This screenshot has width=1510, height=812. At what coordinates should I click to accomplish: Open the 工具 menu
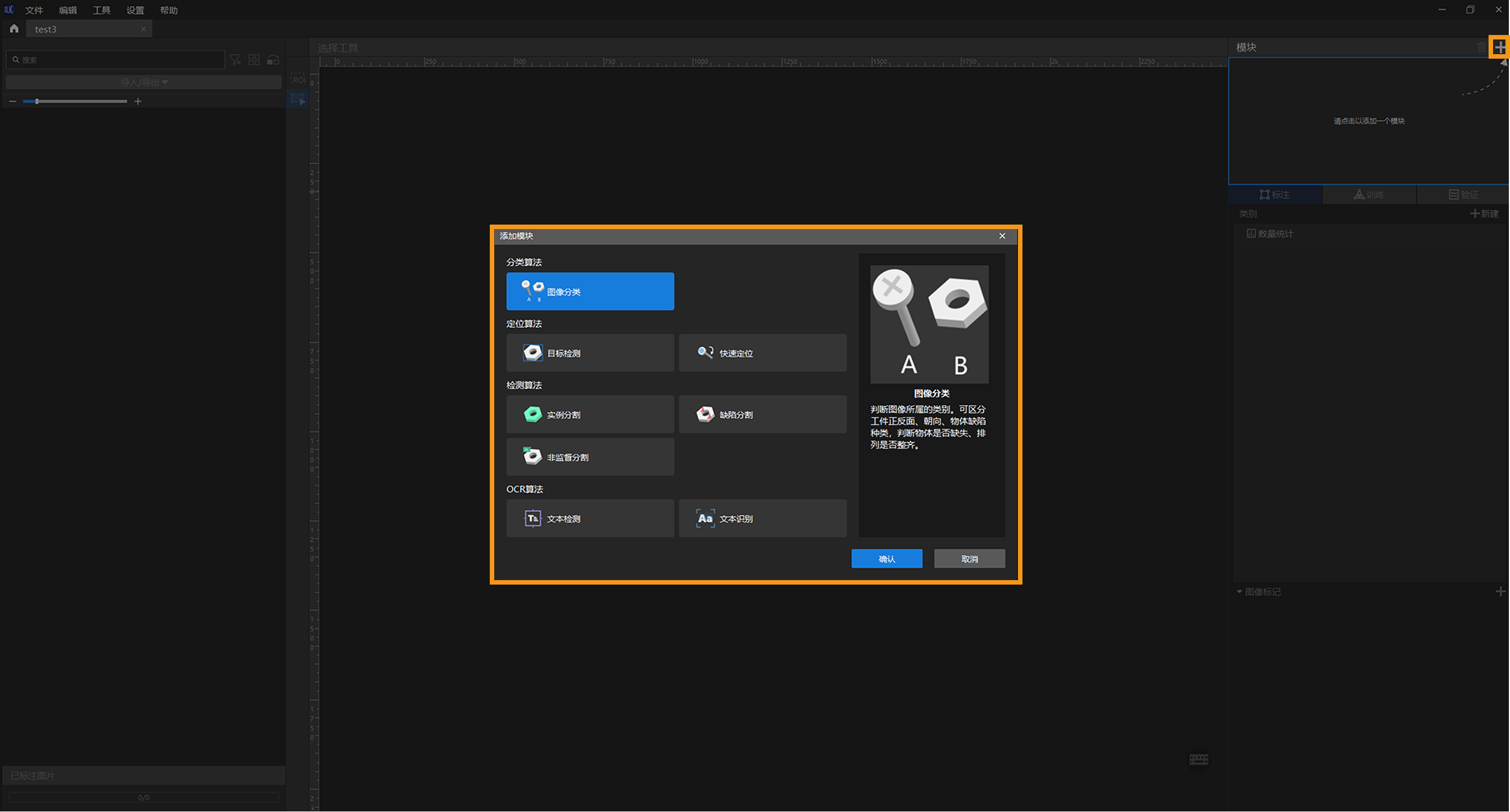coord(102,10)
